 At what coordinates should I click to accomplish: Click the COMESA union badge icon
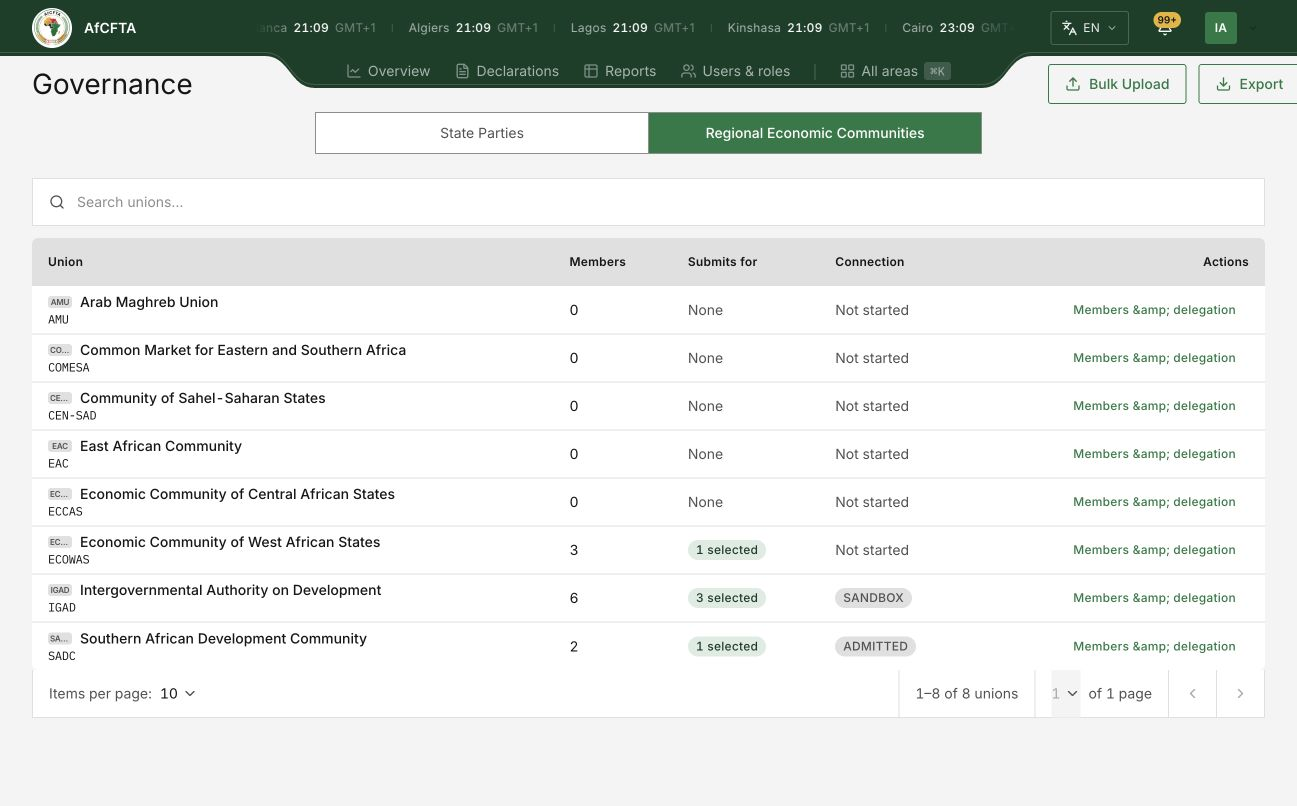[x=60, y=350]
